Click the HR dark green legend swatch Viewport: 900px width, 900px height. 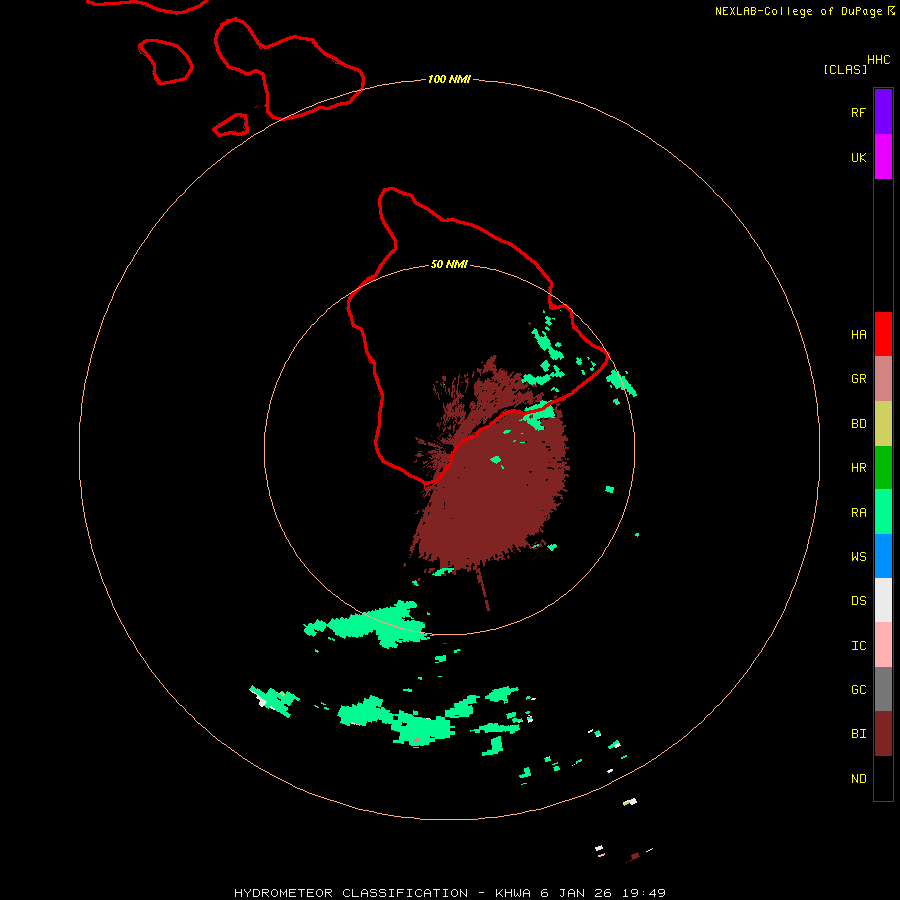(x=883, y=468)
